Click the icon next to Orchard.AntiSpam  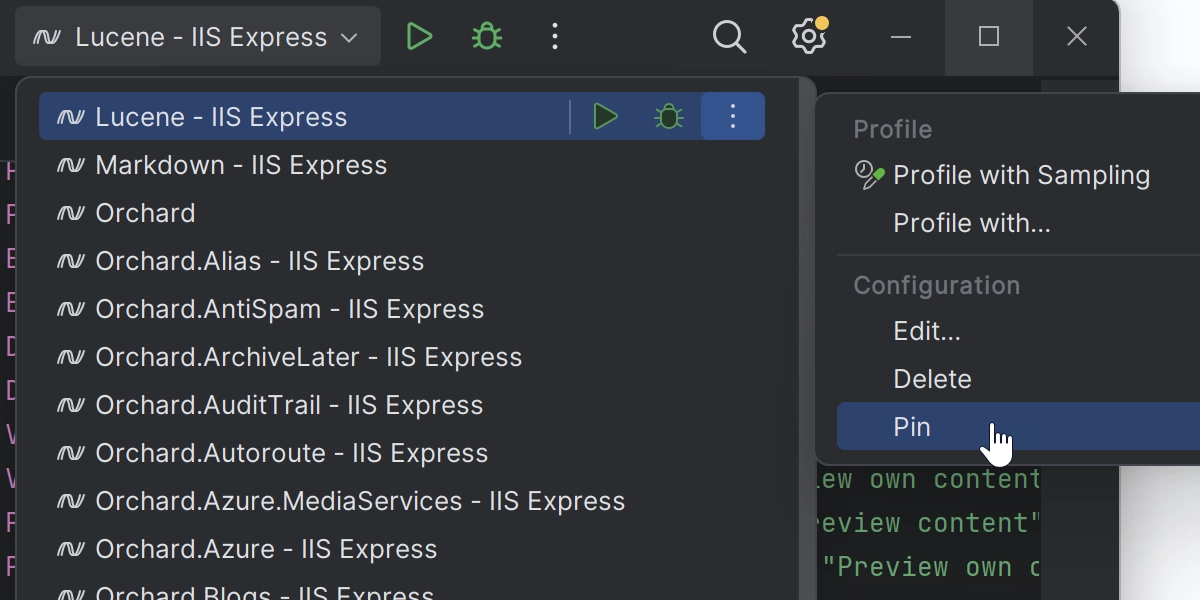click(70, 309)
